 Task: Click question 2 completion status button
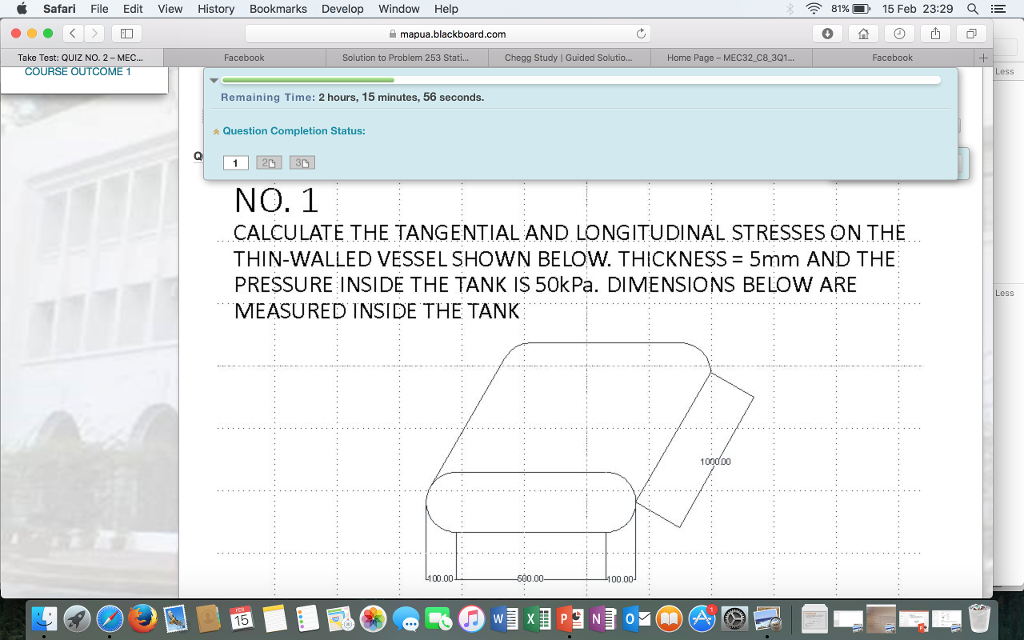point(268,162)
